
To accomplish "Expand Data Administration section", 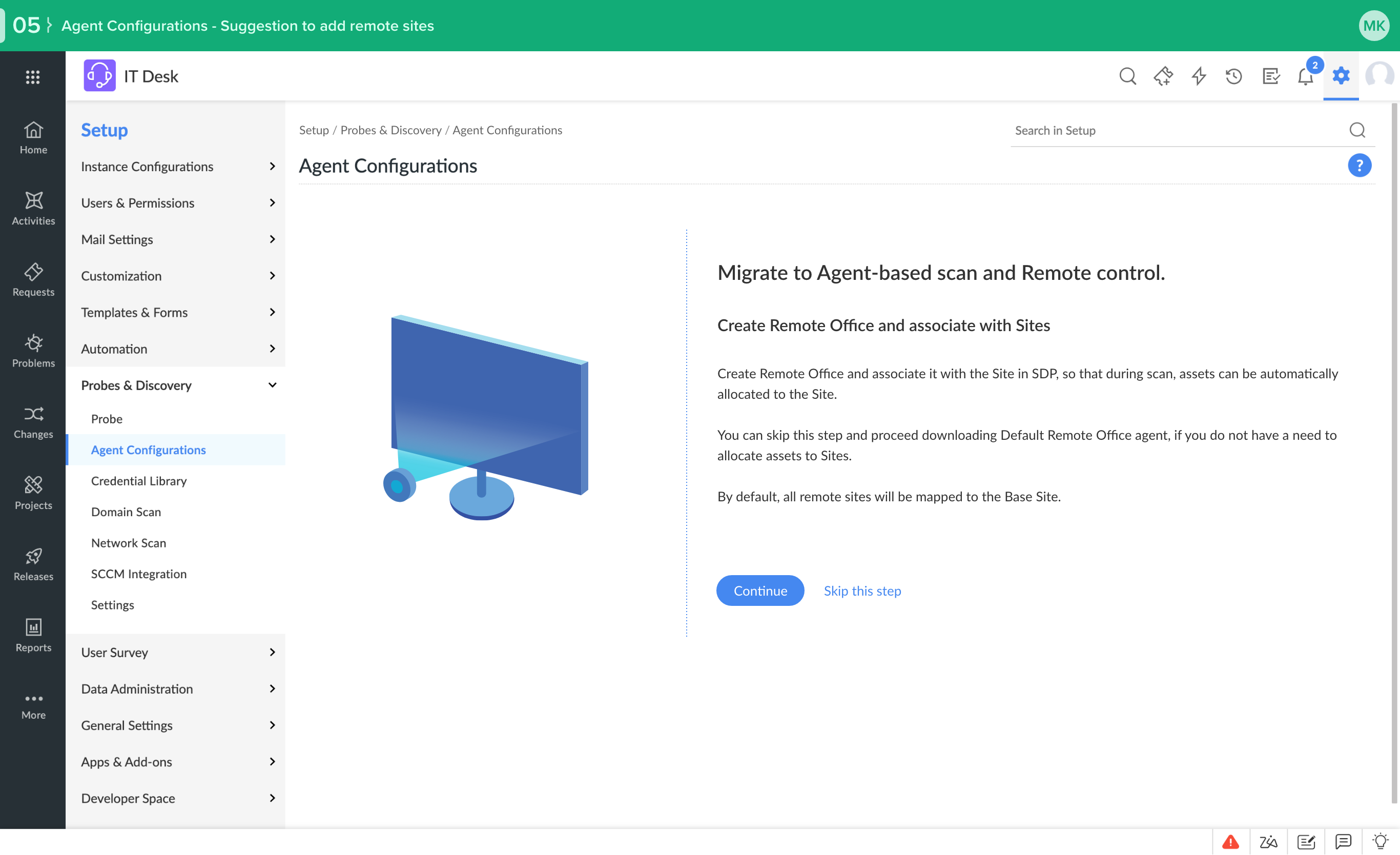I will pyautogui.click(x=176, y=689).
